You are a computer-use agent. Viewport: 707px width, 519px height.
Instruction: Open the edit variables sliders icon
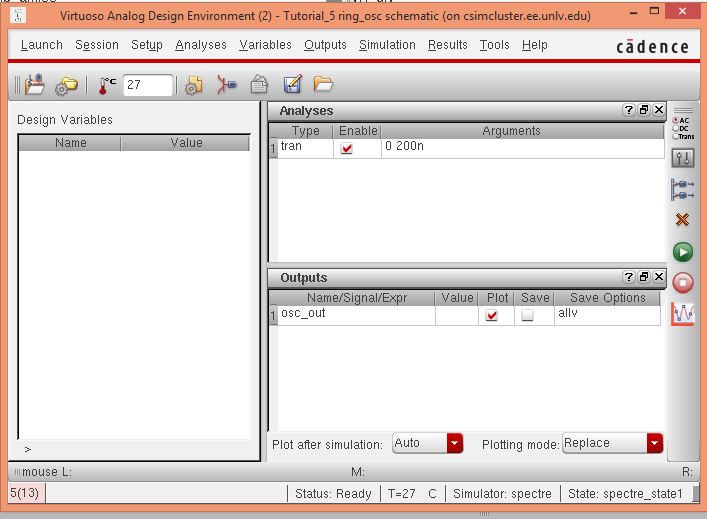click(x=683, y=158)
